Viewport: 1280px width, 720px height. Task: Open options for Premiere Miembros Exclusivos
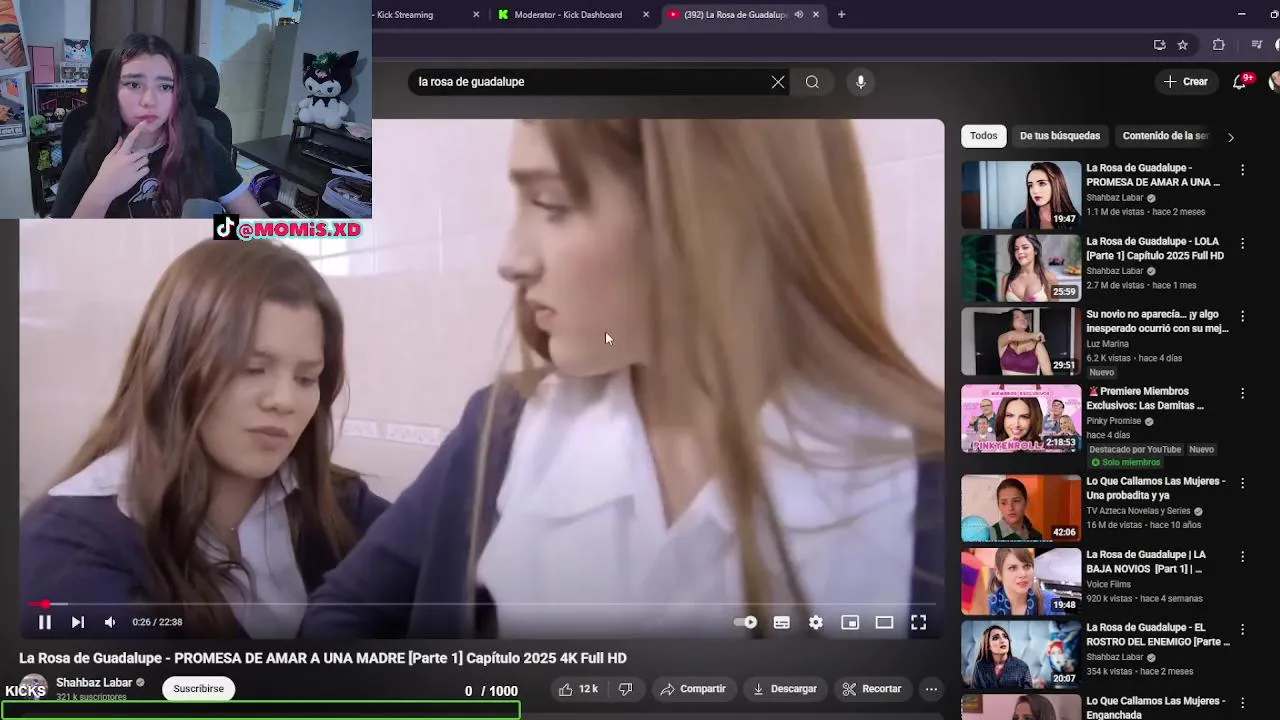(1242, 394)
